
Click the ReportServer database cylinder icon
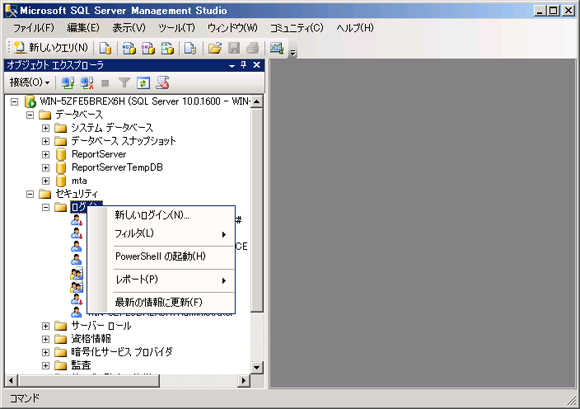pyautogui.click(x=61, y=154)
